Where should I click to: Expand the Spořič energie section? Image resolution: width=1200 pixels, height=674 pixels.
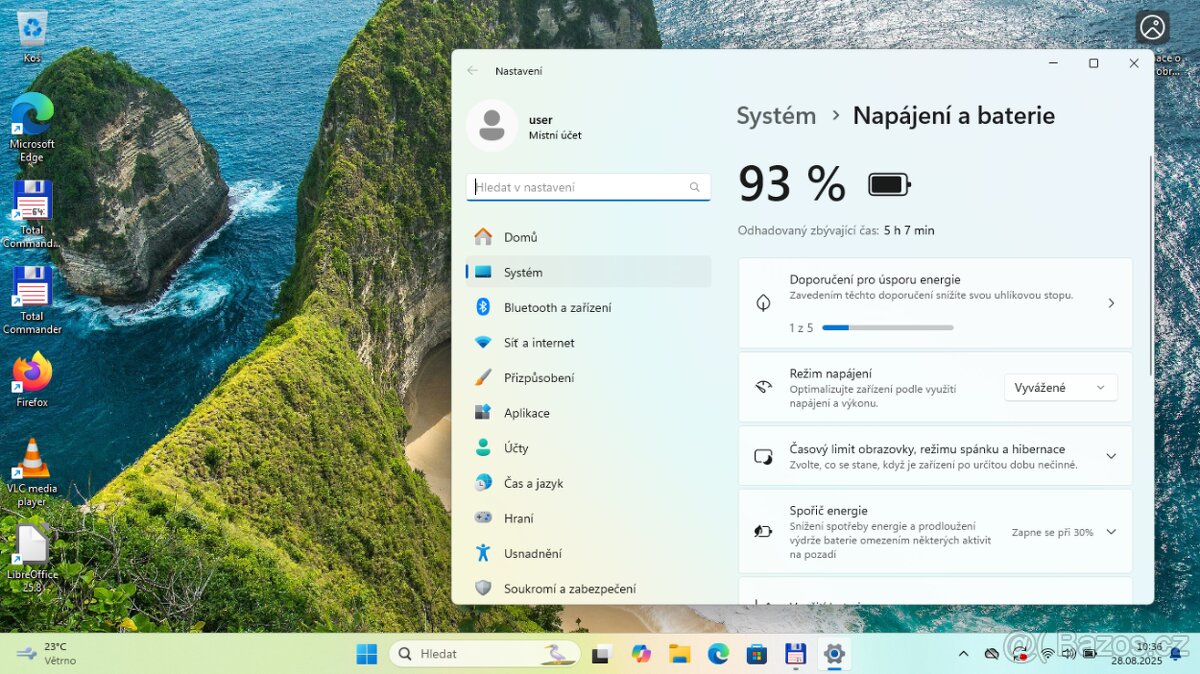(1110, 532)
